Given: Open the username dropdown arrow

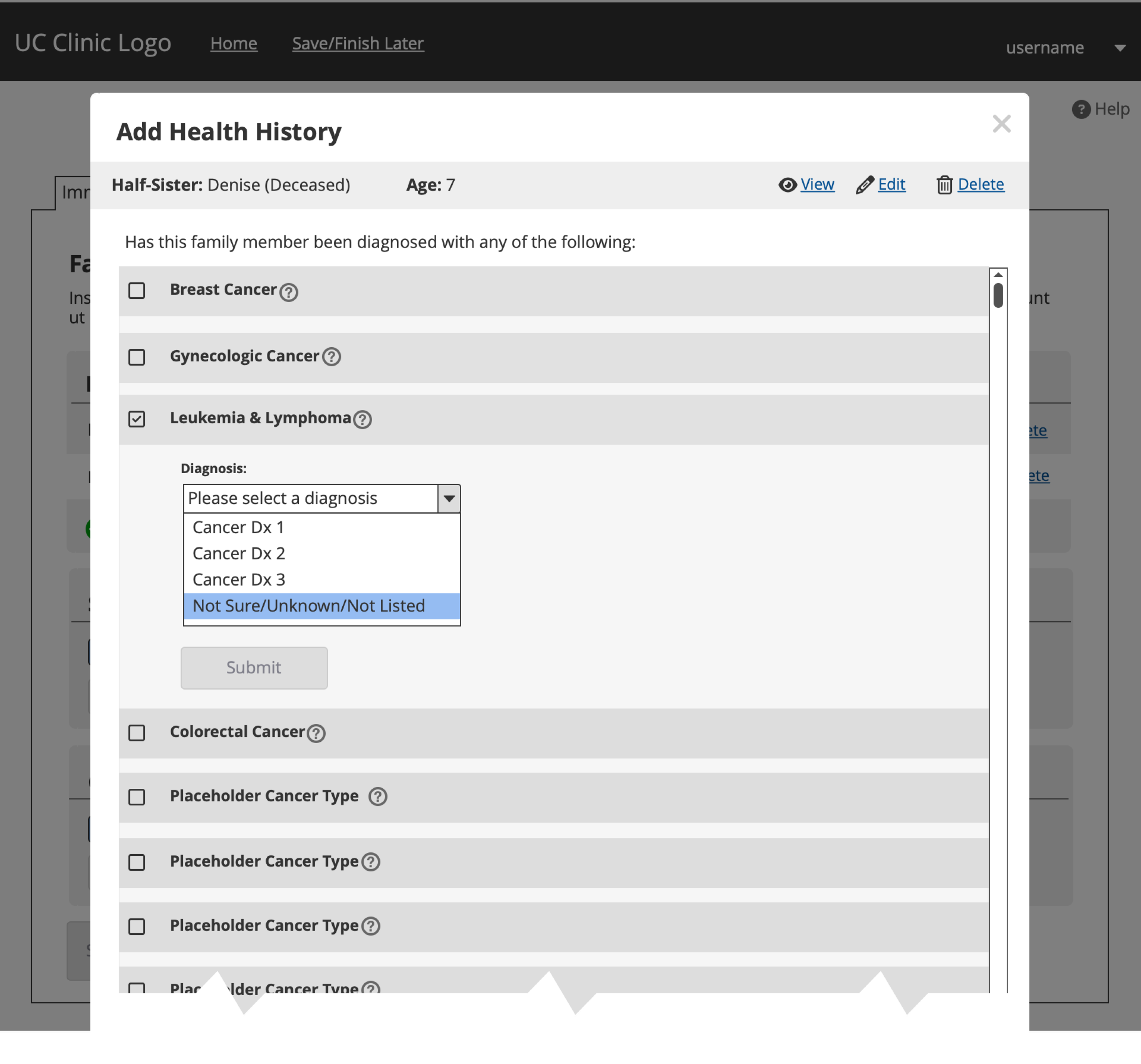Looking at the screenshot, I should [x=1120, y=48].
